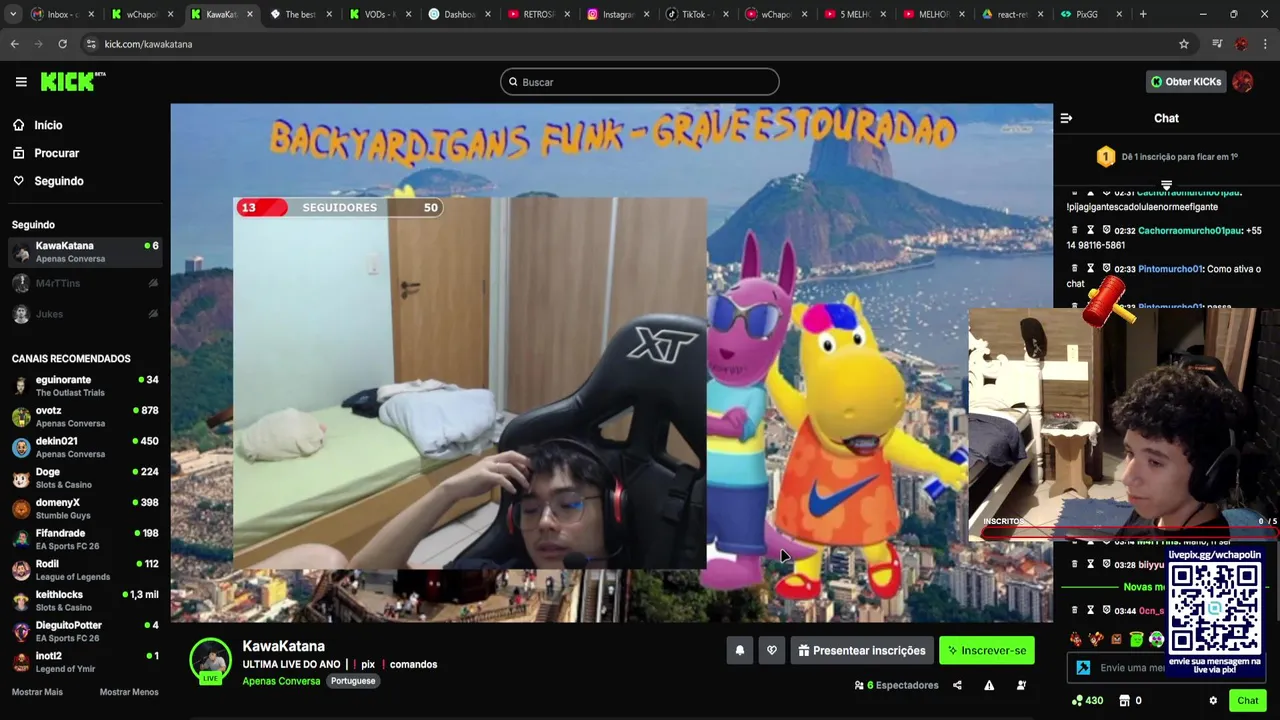
Task: Open the Seguindo following page
Action: (x=48, y=181)
